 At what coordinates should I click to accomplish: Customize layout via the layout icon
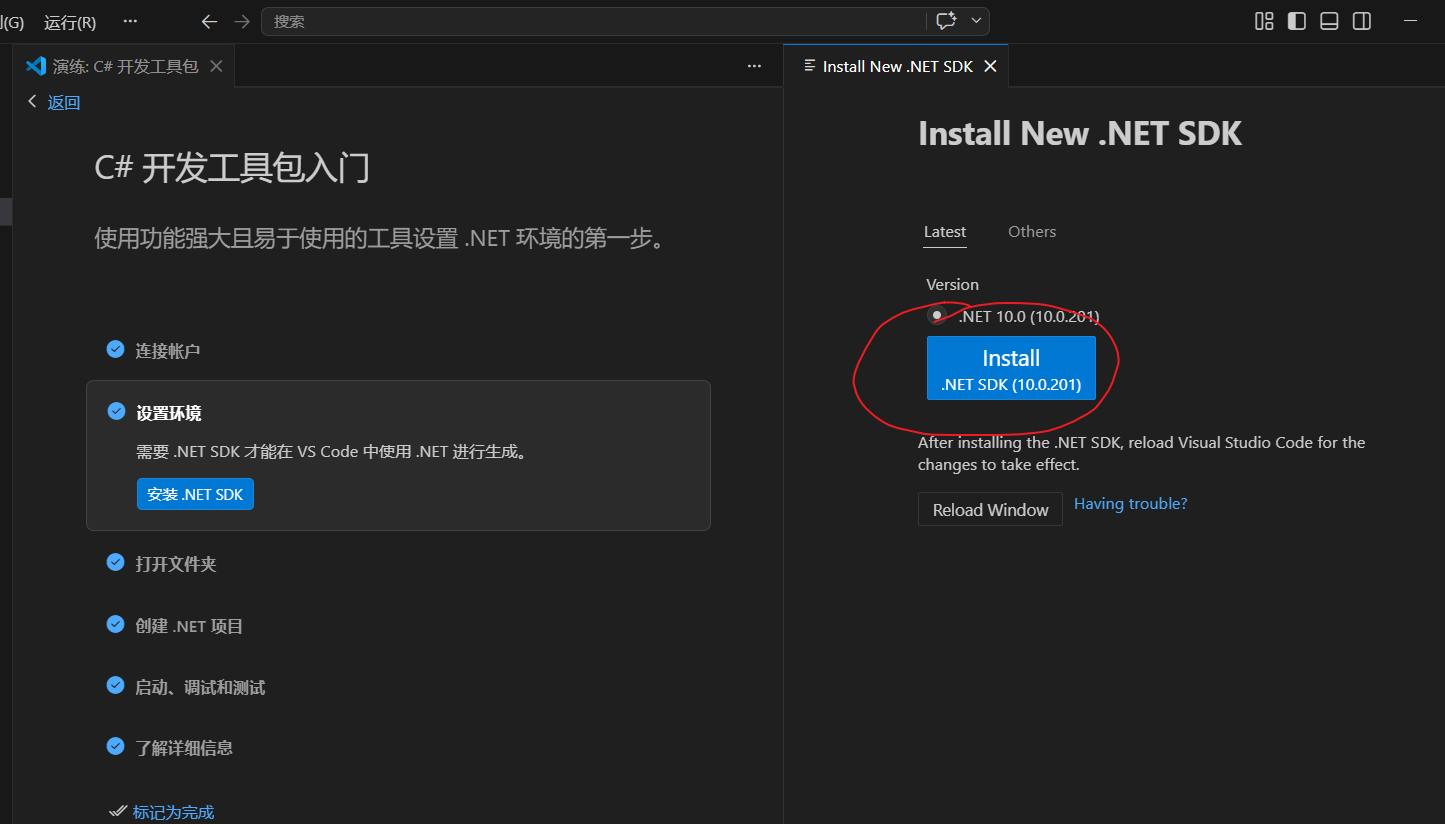tap(1264, 21)
